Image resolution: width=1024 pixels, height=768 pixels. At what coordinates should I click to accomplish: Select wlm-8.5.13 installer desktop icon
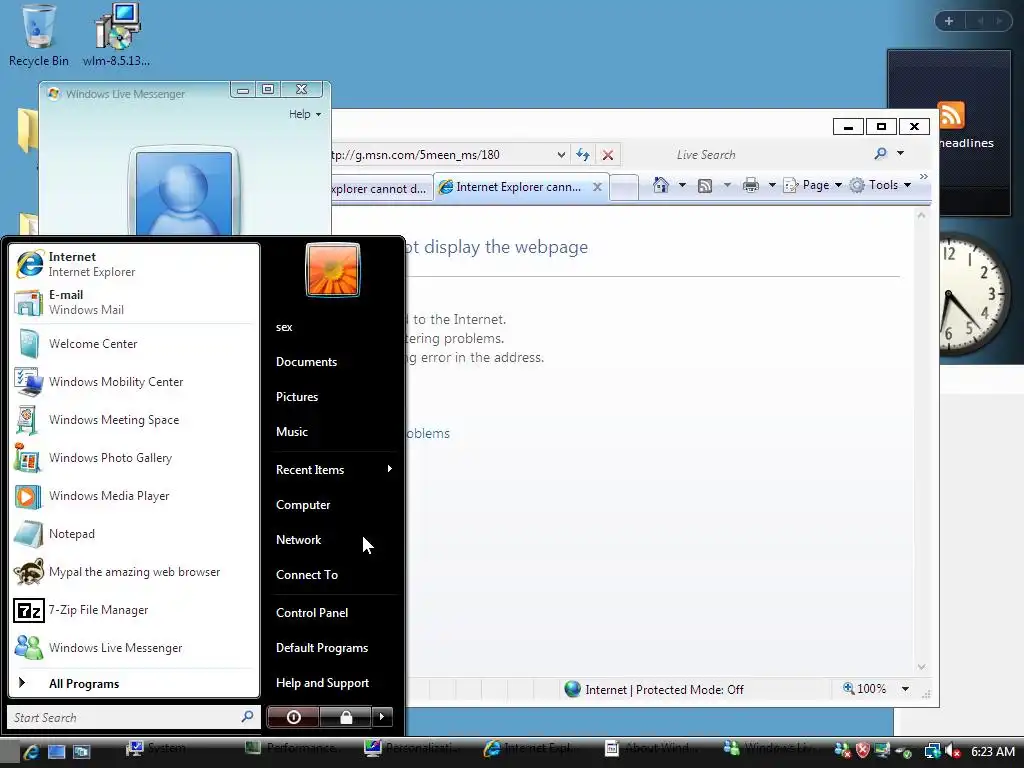(116, 36)
